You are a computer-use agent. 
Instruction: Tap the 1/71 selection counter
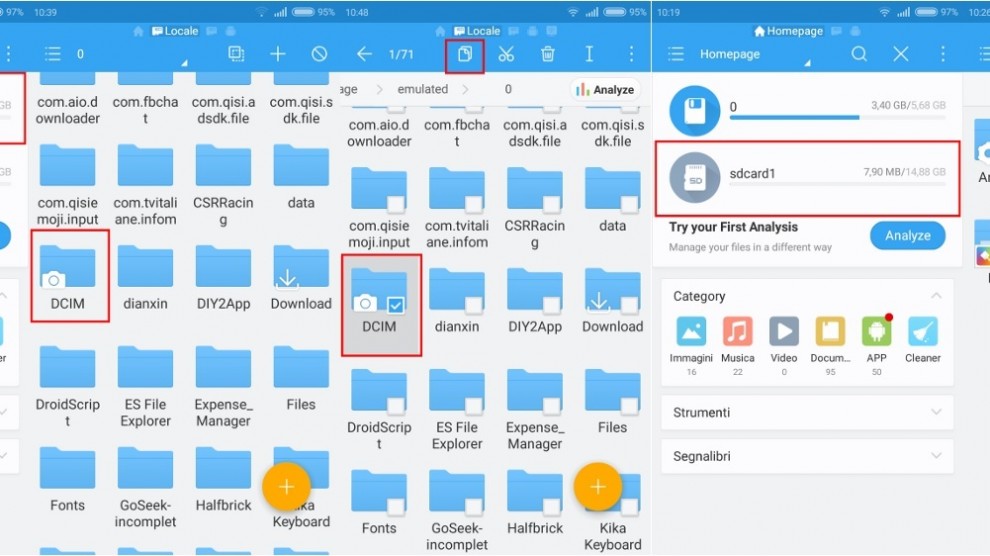401,54
